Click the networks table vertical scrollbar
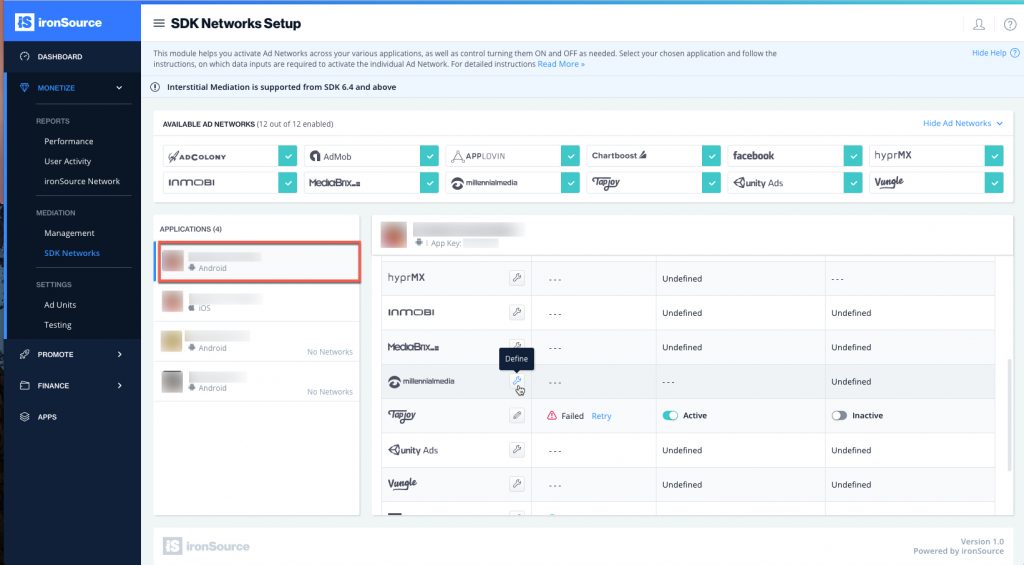Viewport: 1024px width, 565px height. (x=1010, y=414)
